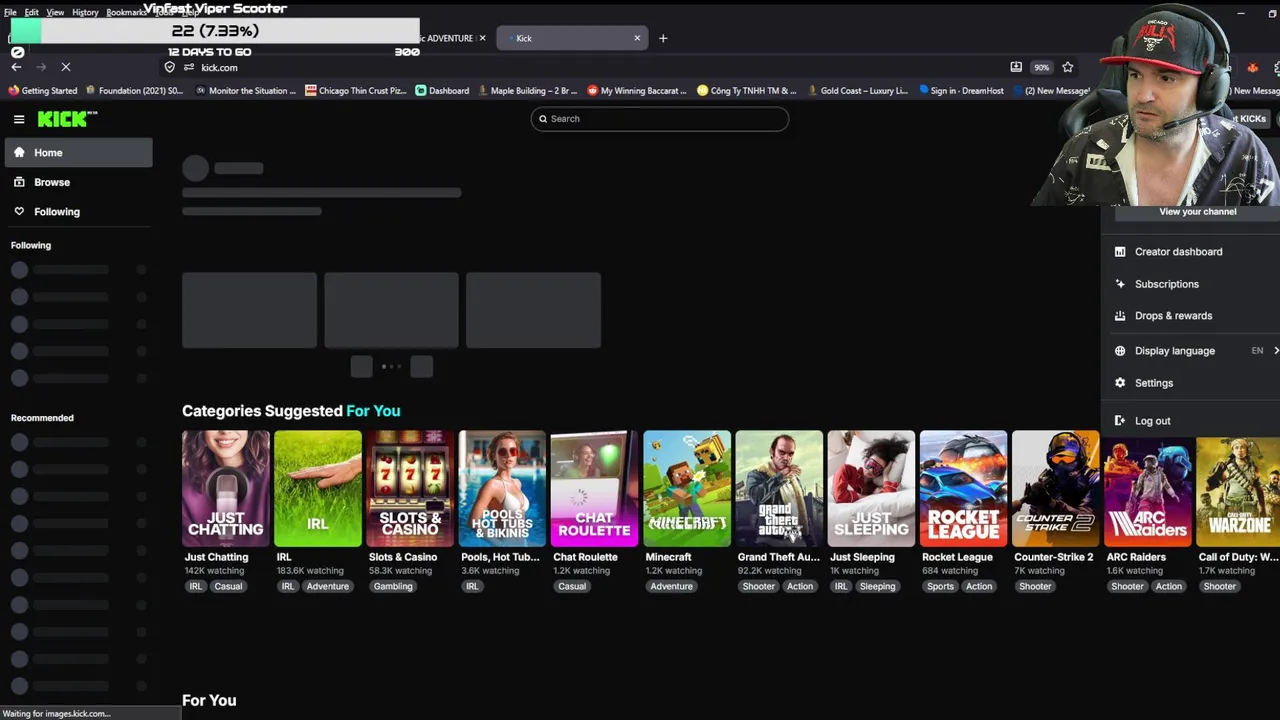Screen dimensions: 1280x720
Task: Open the Rocket League category
Action: (963, 489)
